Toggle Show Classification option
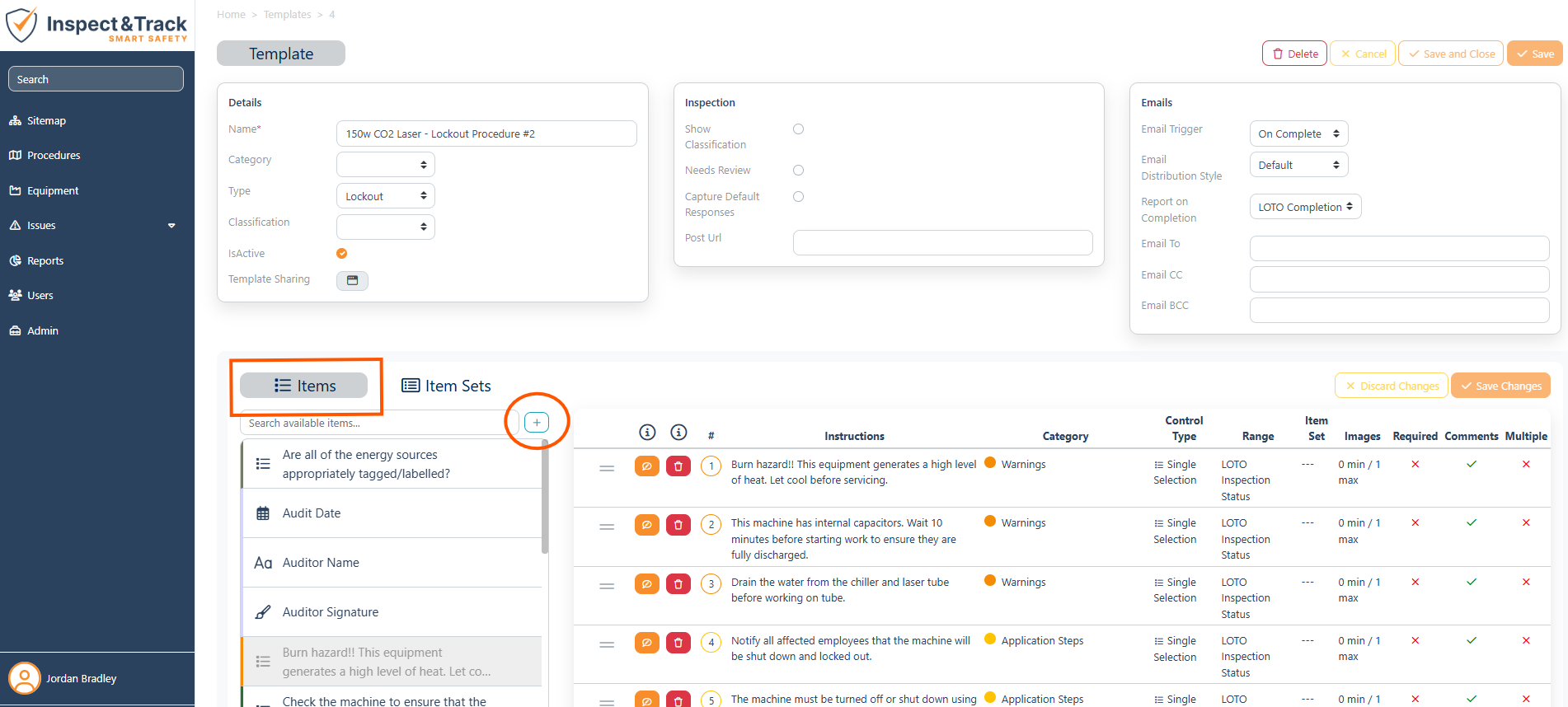This screenshot has height=707, width=1568. pyautogui.click(x=798, y=129)
